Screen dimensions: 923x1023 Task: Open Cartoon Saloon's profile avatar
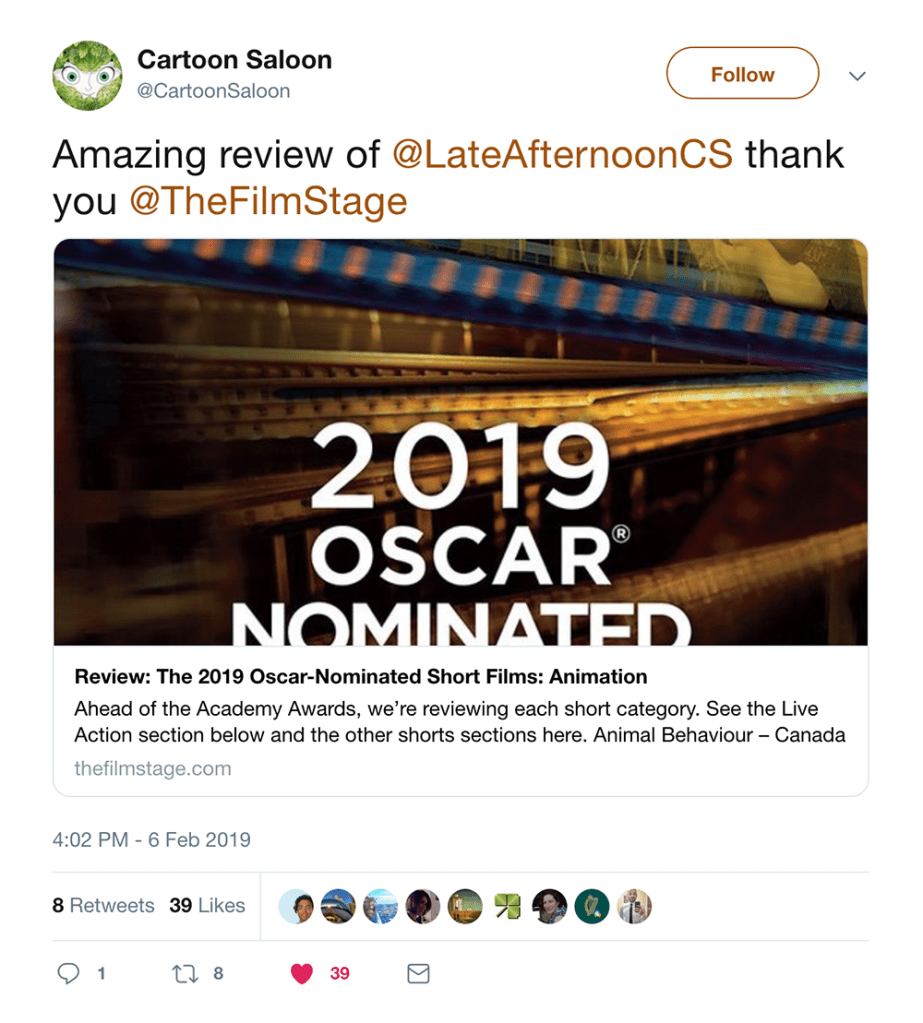pos(87,75)
